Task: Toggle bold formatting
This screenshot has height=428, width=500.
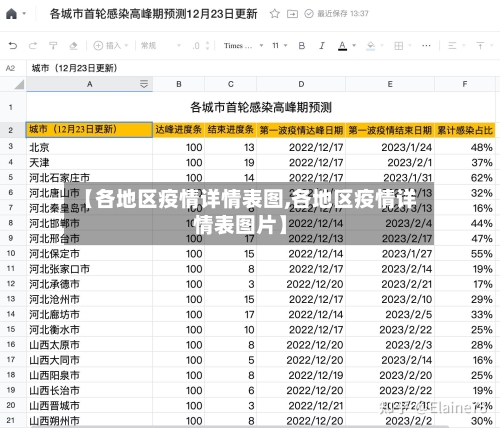Action: pyautogui.click(x=302, y=46)
